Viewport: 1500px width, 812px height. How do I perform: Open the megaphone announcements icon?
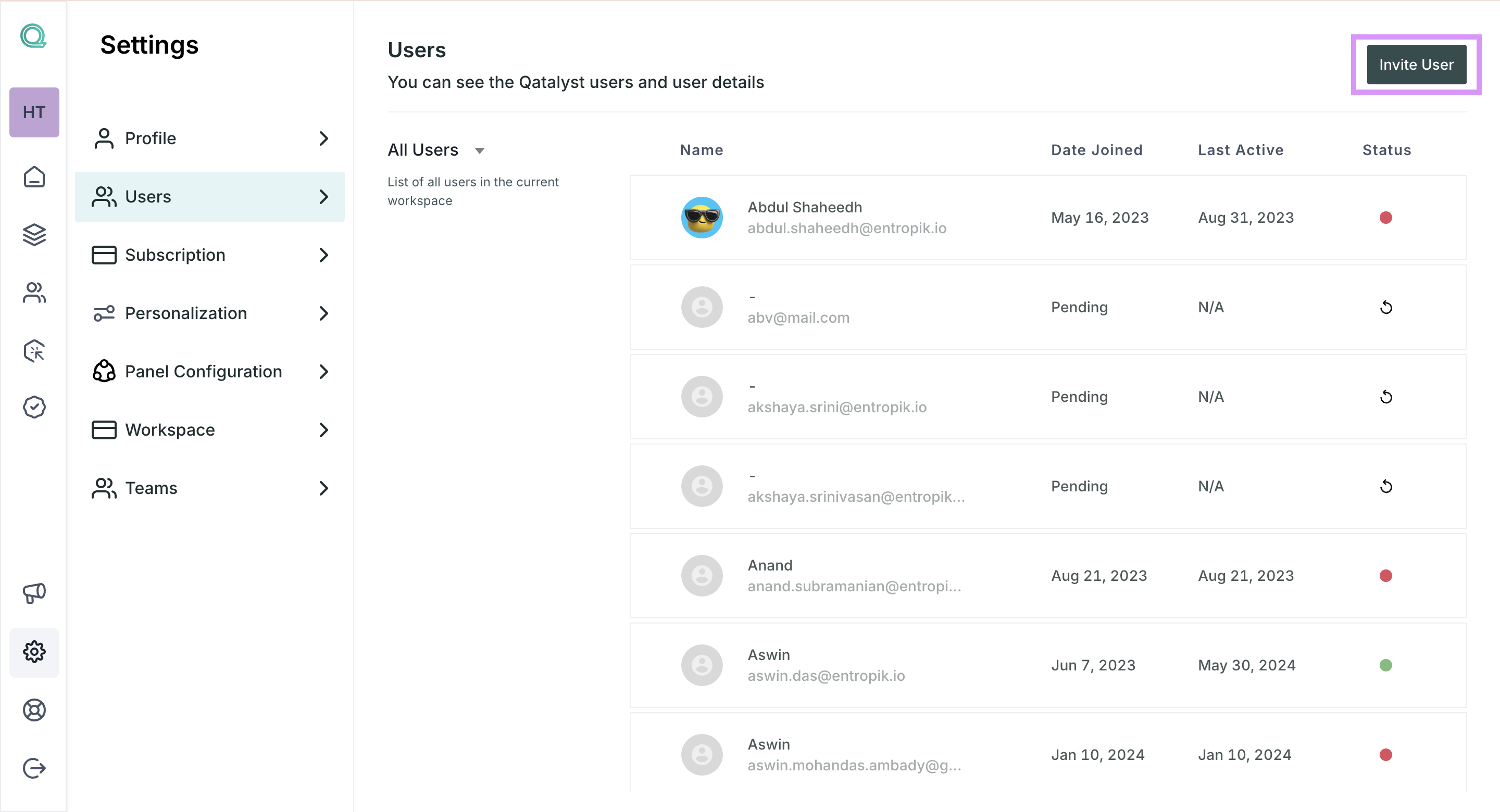[x=34, y=593]
